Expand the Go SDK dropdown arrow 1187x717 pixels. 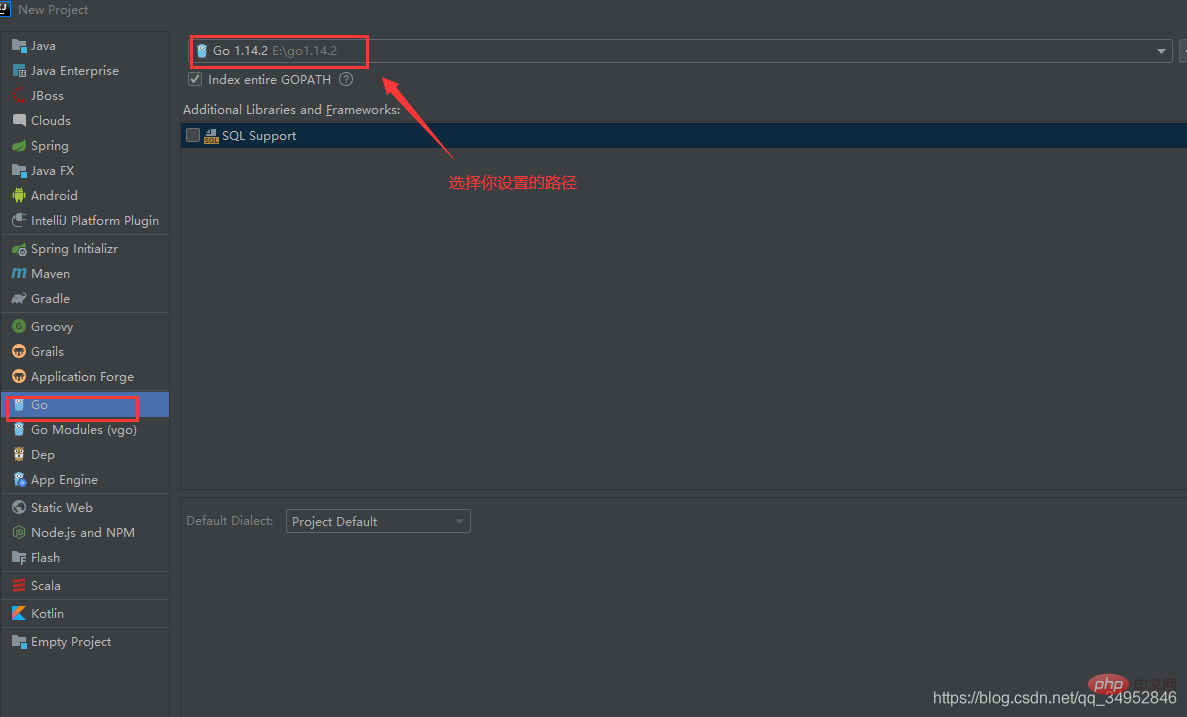coord(1161,51)
